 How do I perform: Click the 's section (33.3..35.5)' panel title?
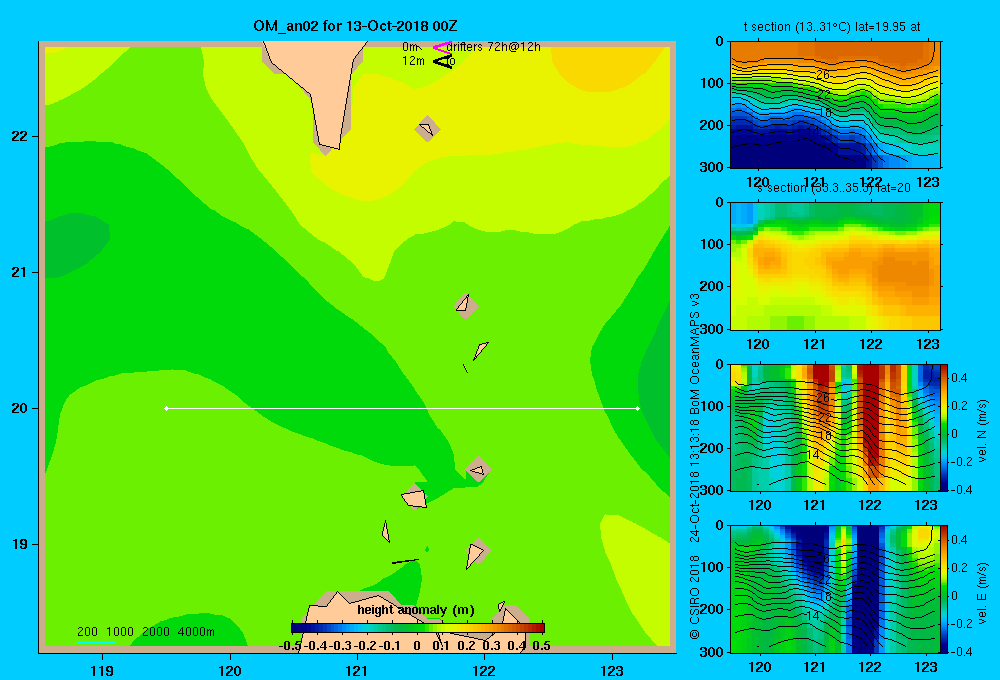[833, 188]
